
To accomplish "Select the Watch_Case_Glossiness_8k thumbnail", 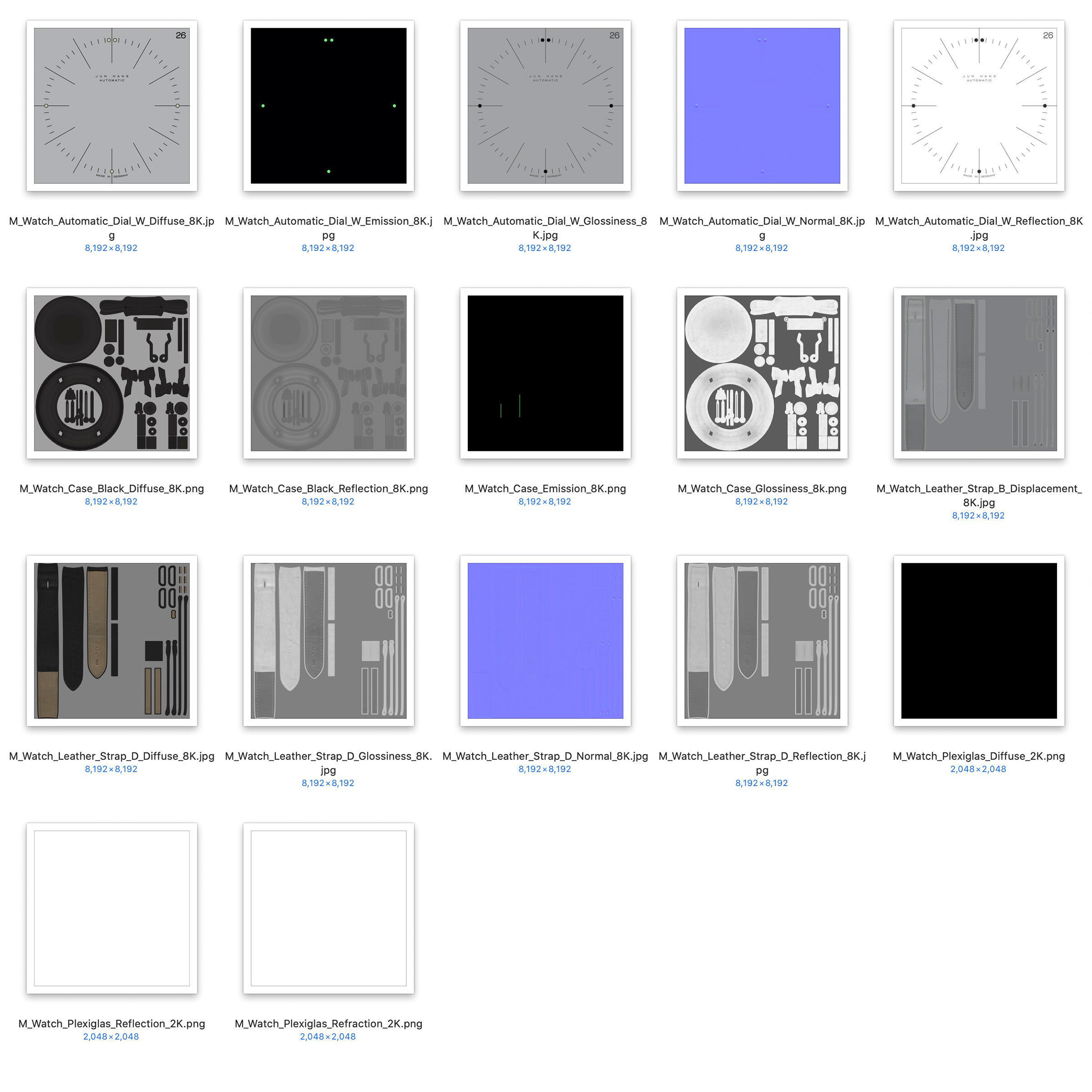I will [762, 373].
